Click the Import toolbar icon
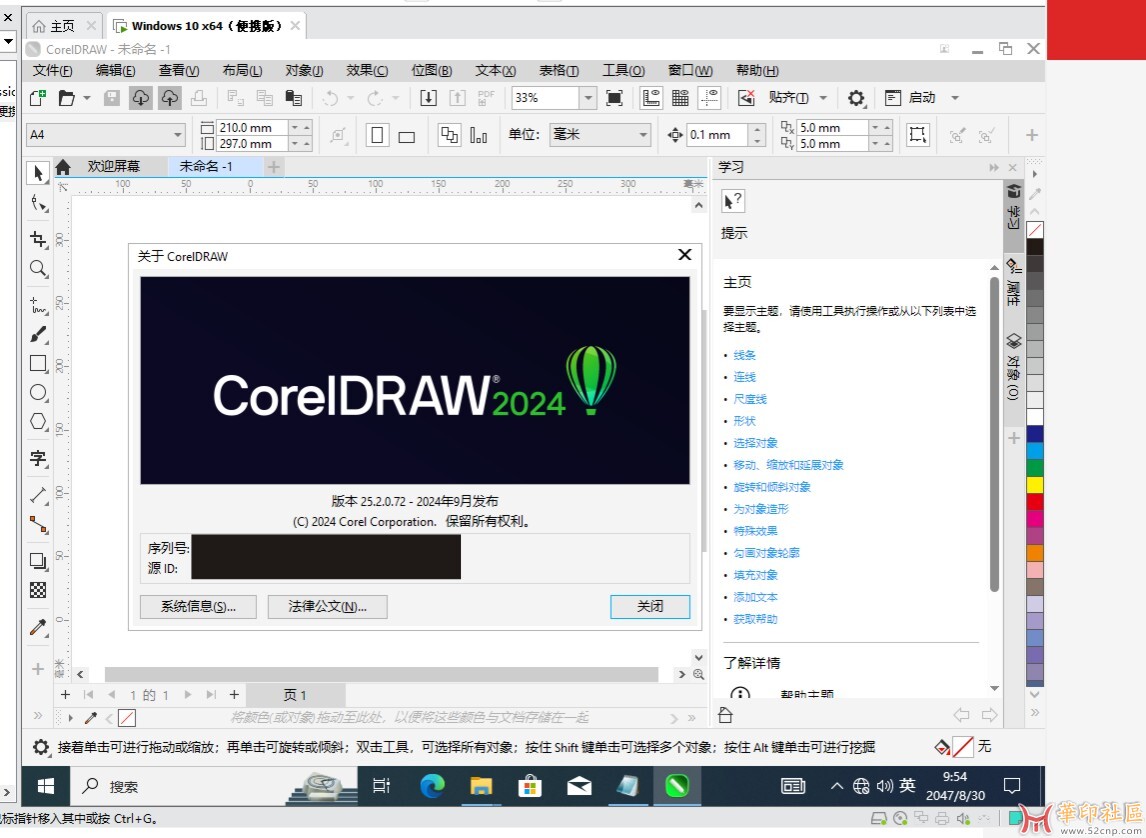Image resolution: width=1146 pixels, height=838 pixels. tap(428, 98)
